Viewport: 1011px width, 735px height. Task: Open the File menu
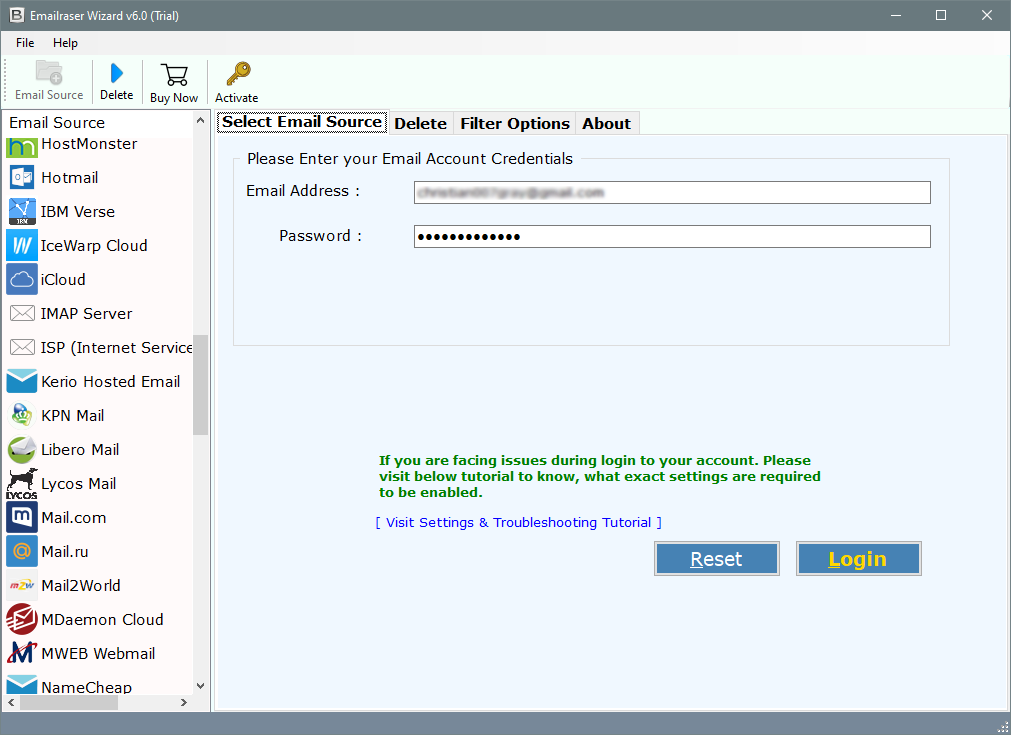25,43
